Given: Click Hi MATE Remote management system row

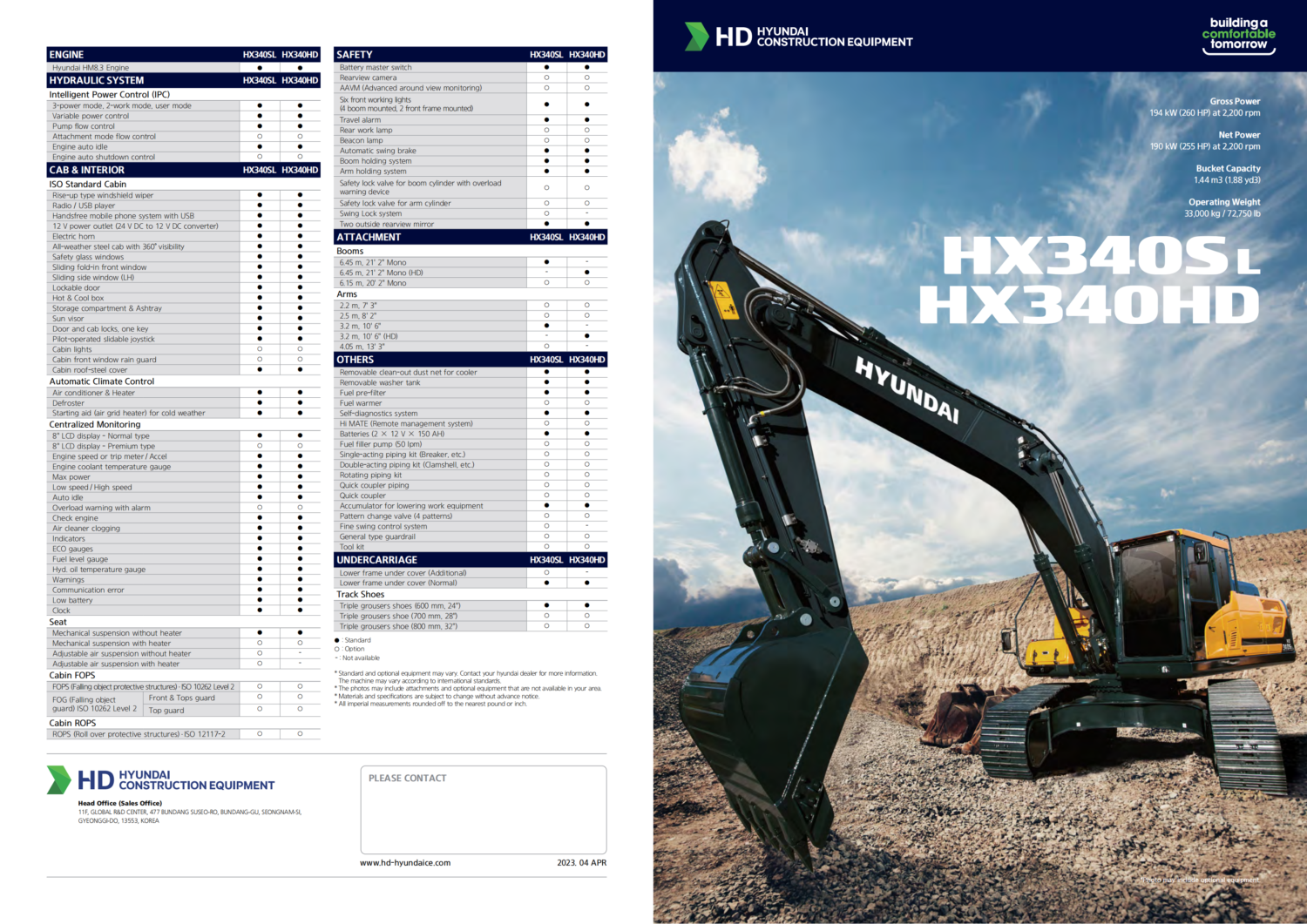Looking at the screenshot, I should coord(471,423).
